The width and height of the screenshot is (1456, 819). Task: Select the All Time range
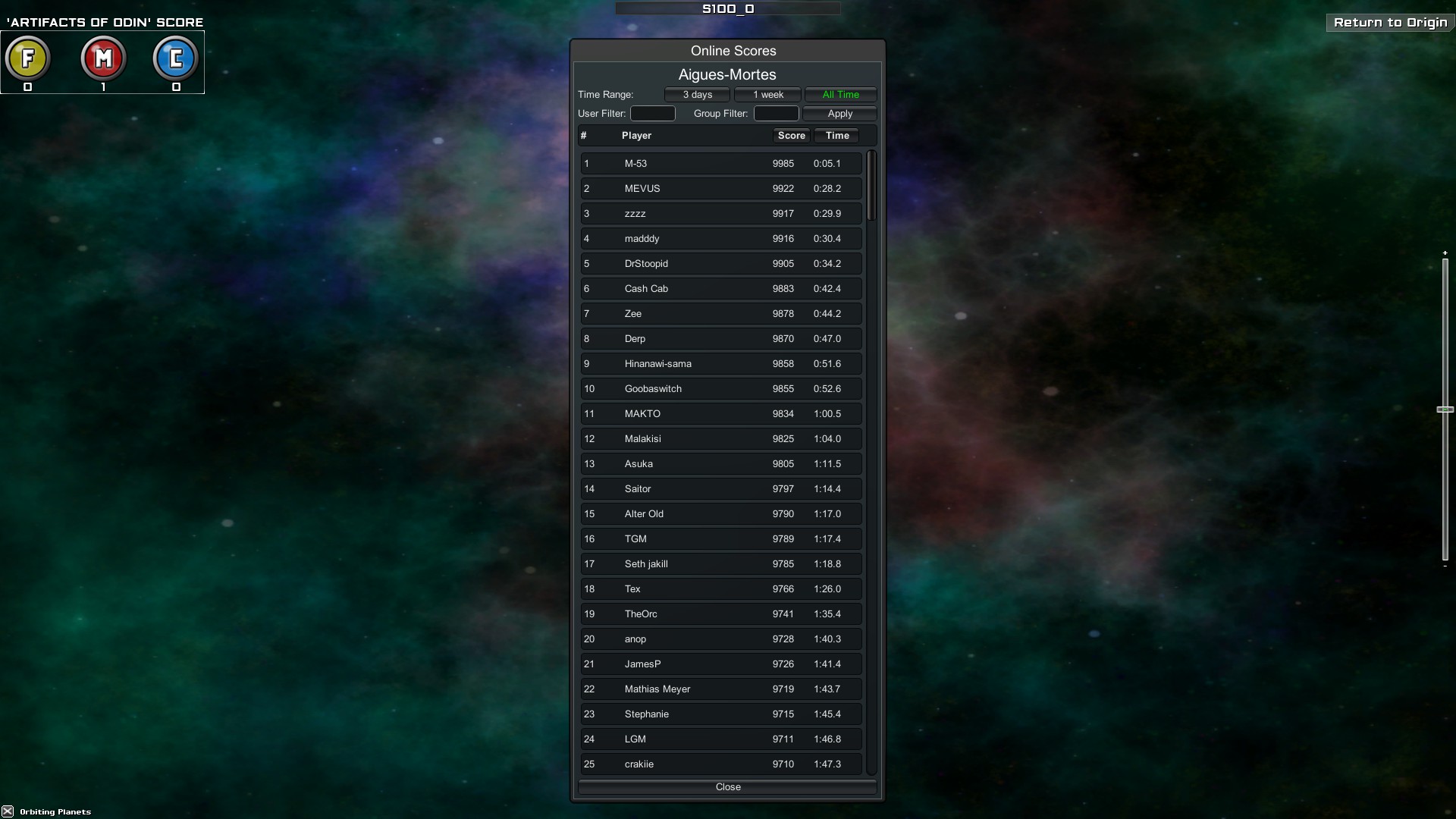coord(840,95)
